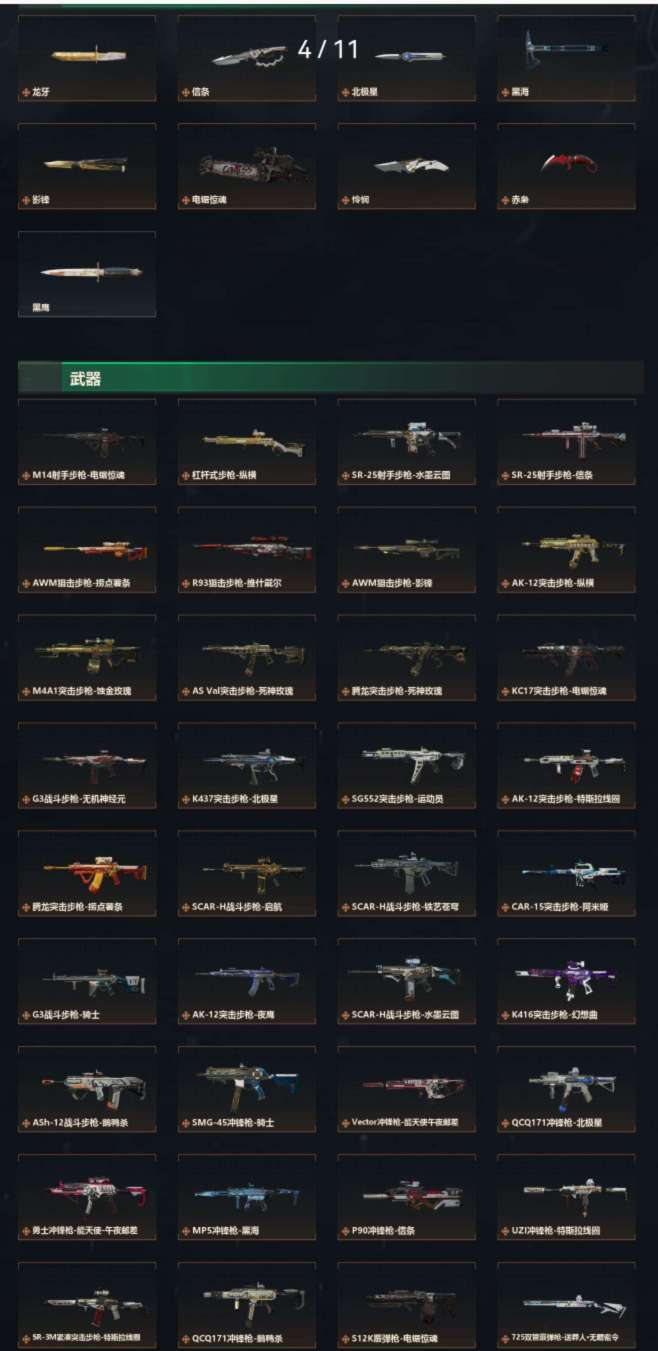Open CAR-15突击步枪 blue skin card
Screen dimensions: 658x1351
click(566, 874)
